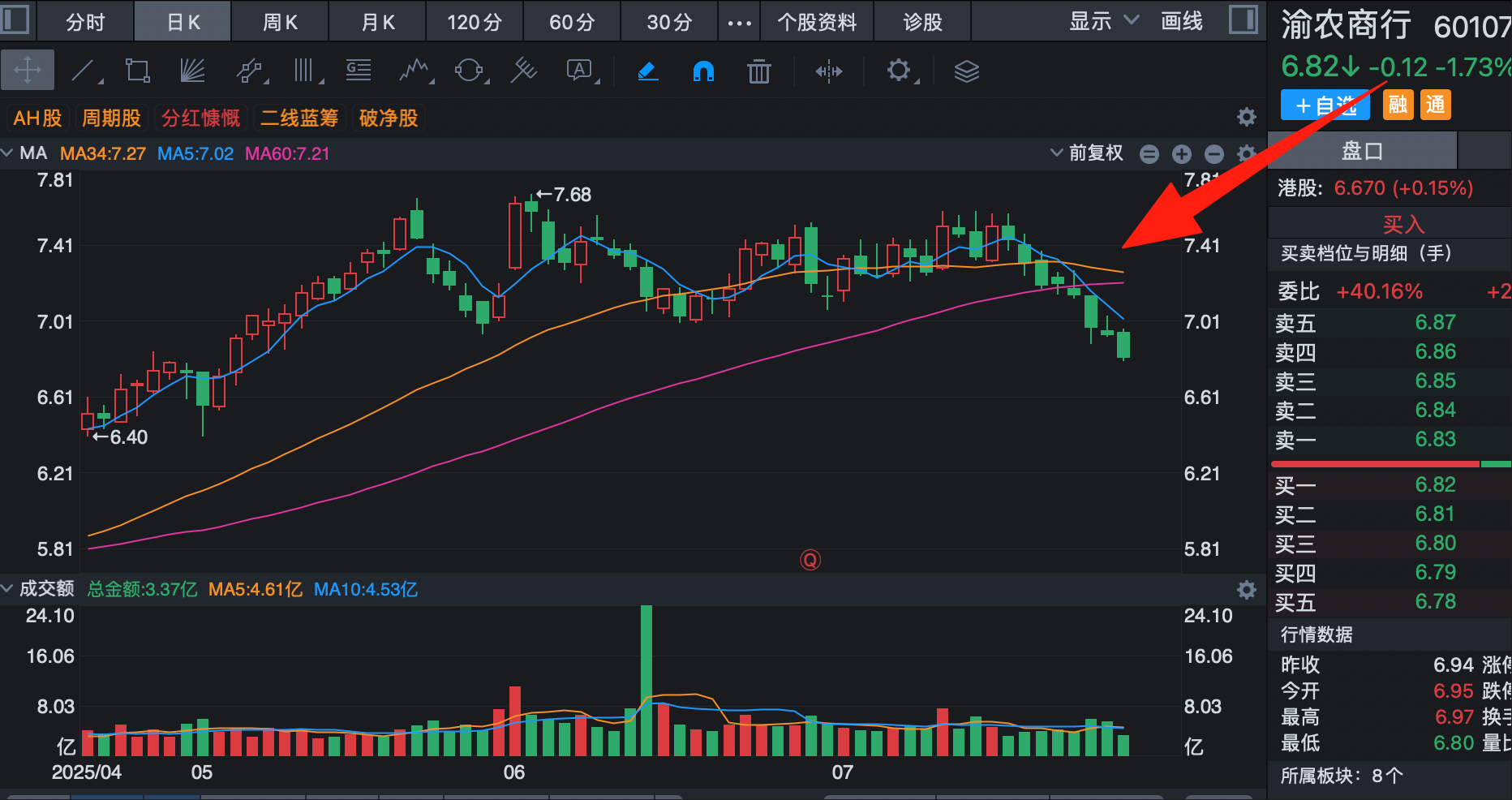This screenshot has height=800, width=1512.
Task: Collapse the MA indicator panel chevron
Action: pos(8,153)
